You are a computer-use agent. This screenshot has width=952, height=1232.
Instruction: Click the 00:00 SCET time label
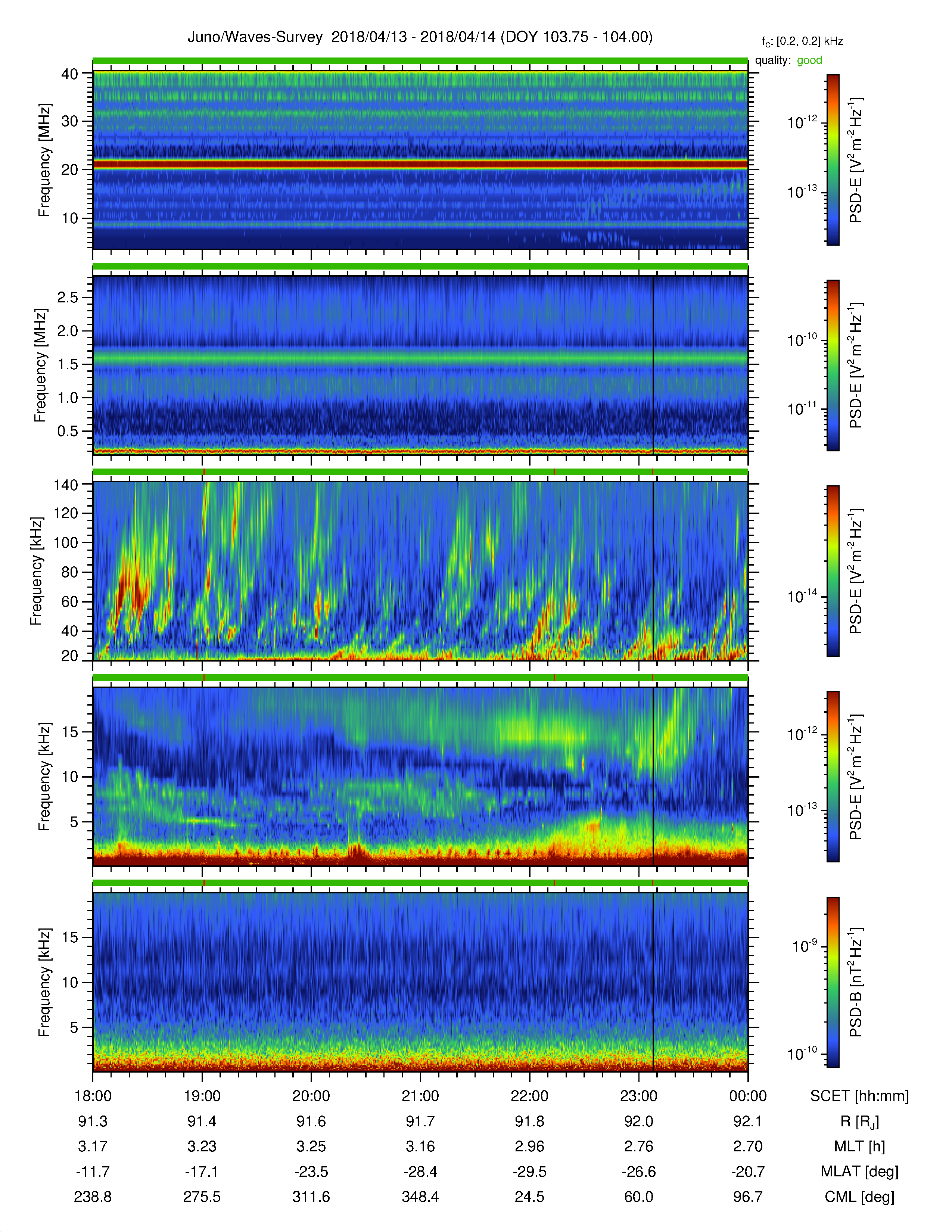click(748, 1096)
